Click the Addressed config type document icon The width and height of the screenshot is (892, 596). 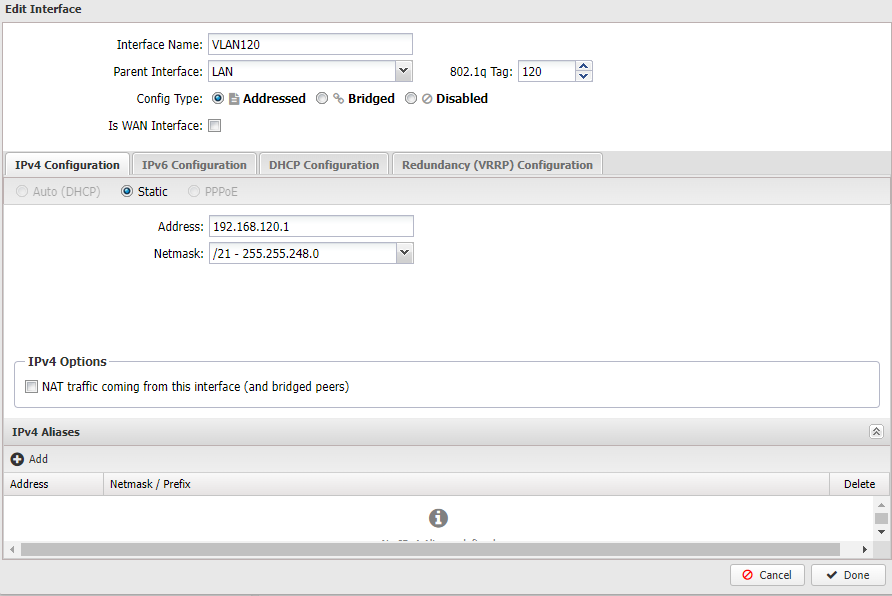click(232, 98)
